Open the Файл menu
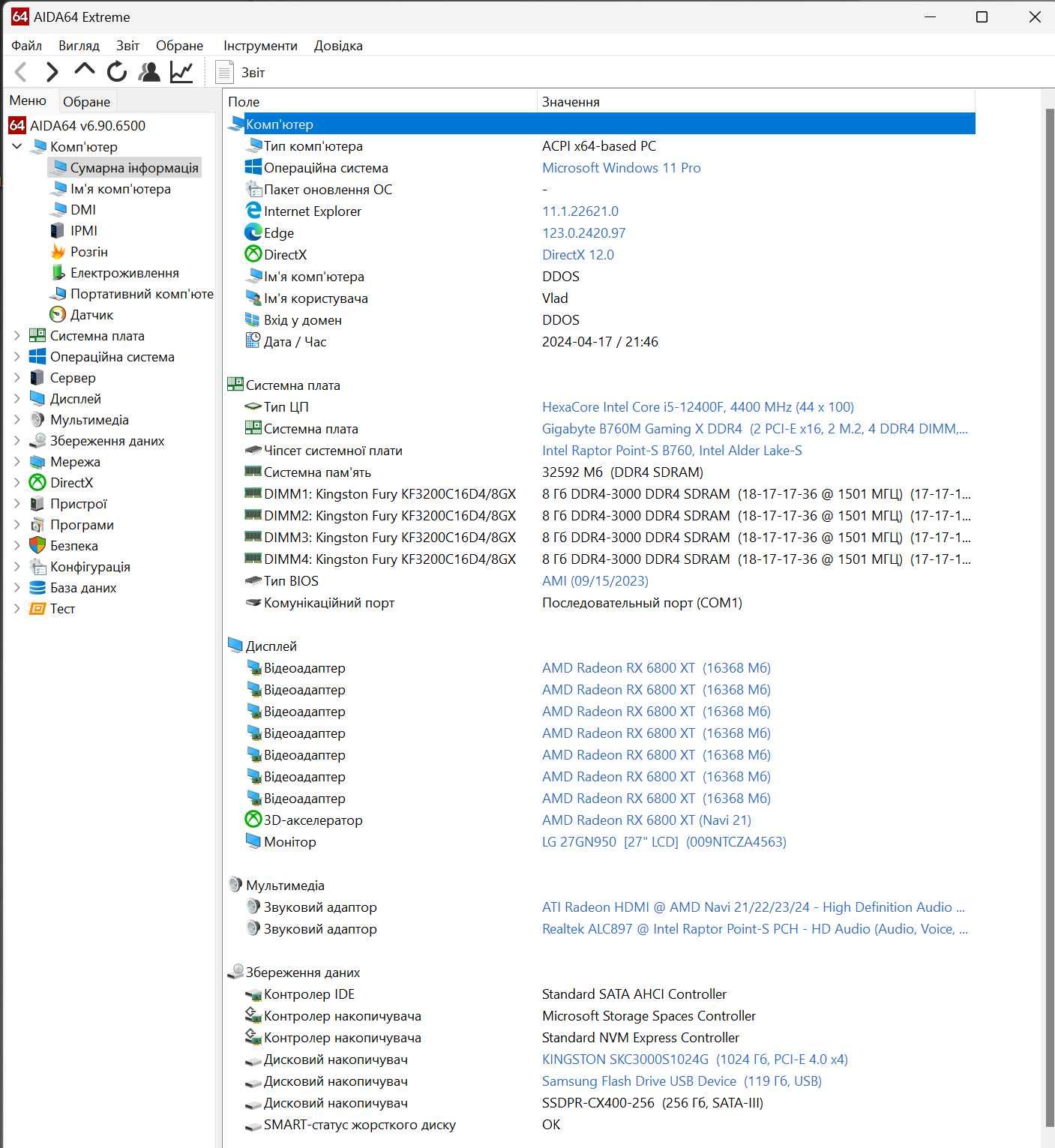Screen dimensions: 1055x1148 [x=26, y=45]
